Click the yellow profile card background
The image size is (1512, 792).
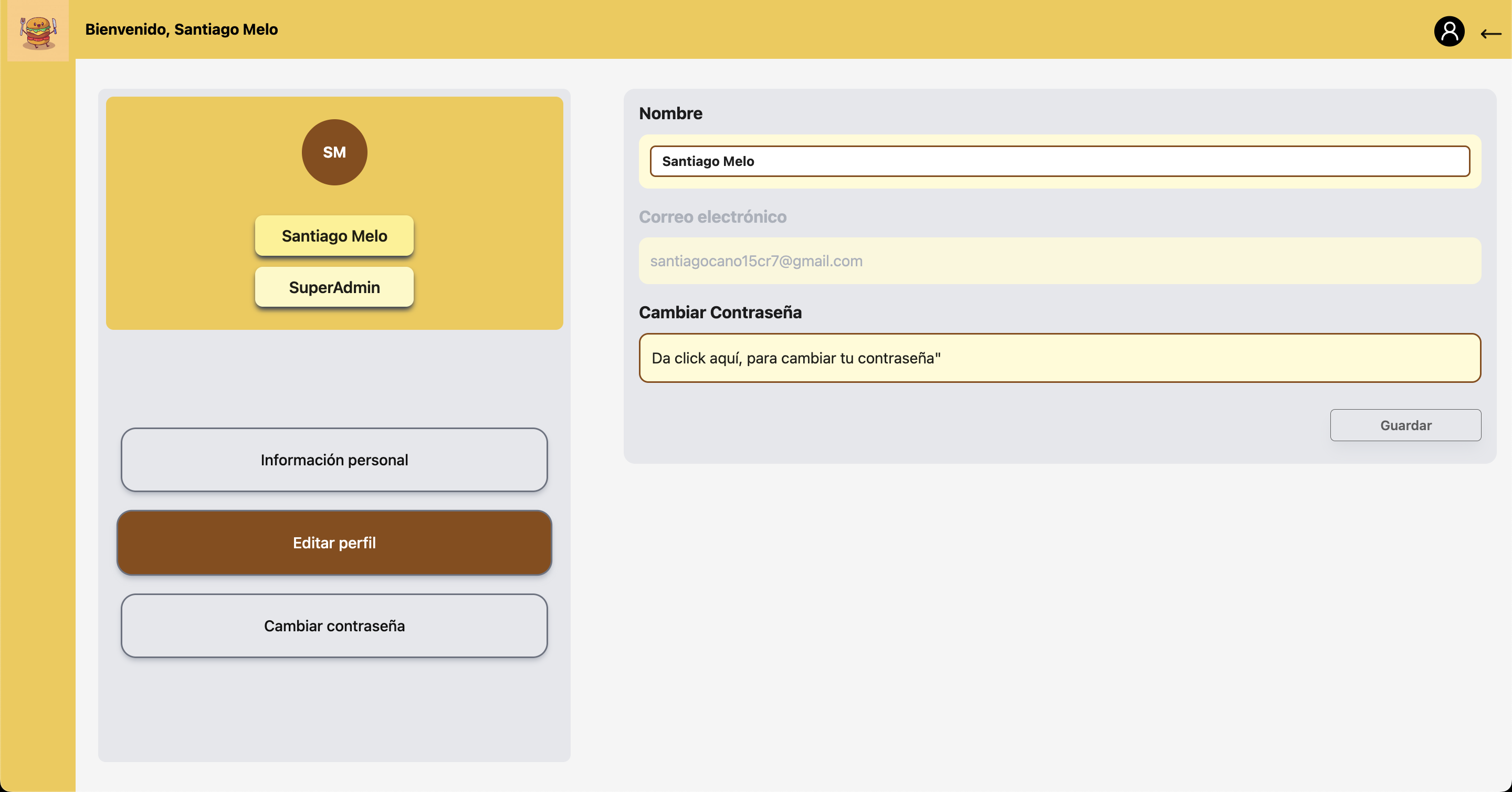click(176, 176)
